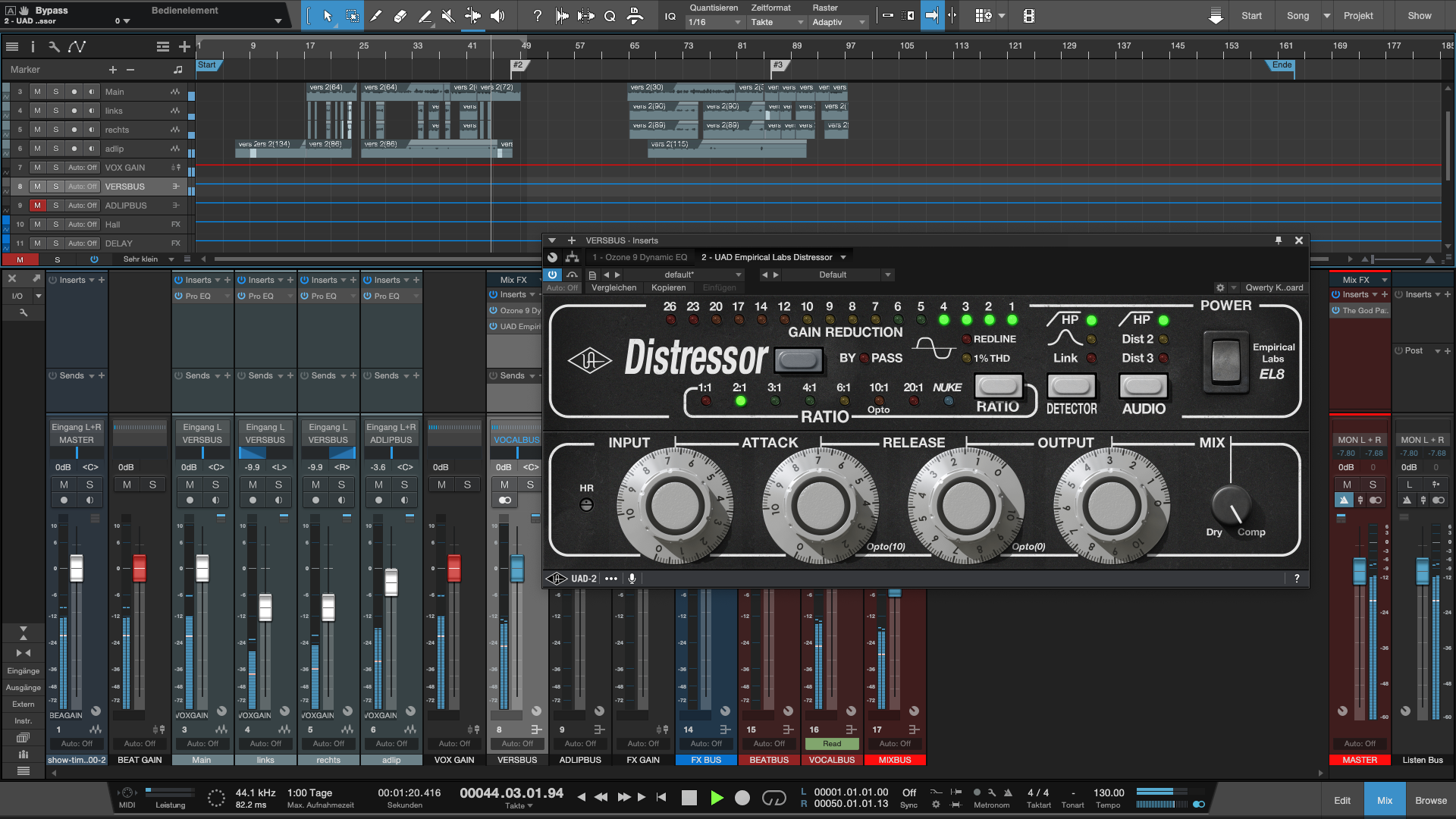This screenshot has width=1456, height=819.
Task: Click the IQ quantize button
Action: pyautogui.click(x=670, y=16)
